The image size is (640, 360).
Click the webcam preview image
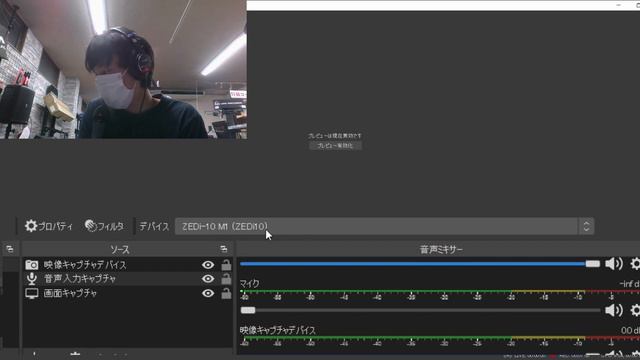tap(123, 69)
